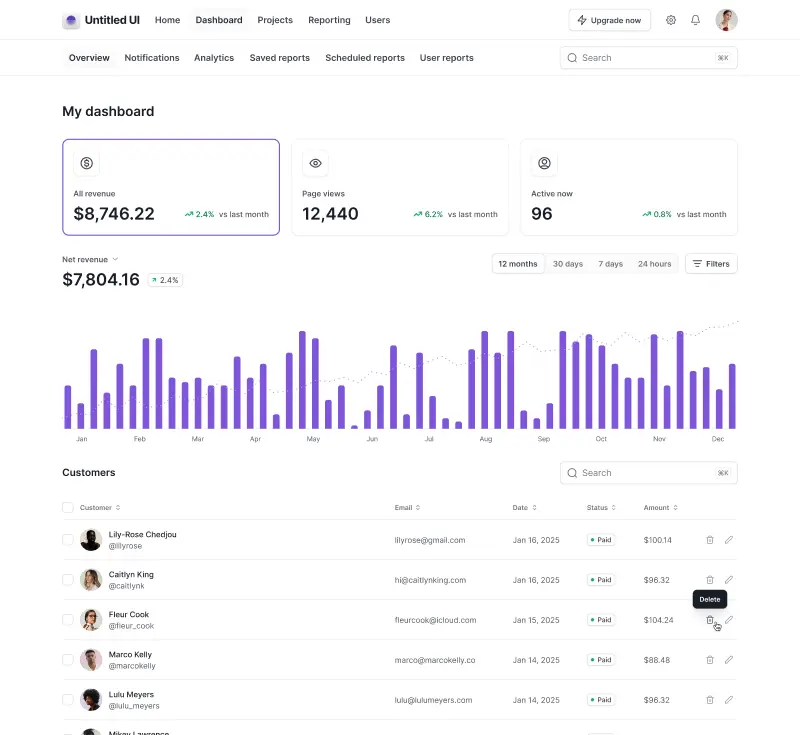Viewport: 800px width, 735px height.
Task: Click the profile avatar in the top right
Action: pos(726,20)
